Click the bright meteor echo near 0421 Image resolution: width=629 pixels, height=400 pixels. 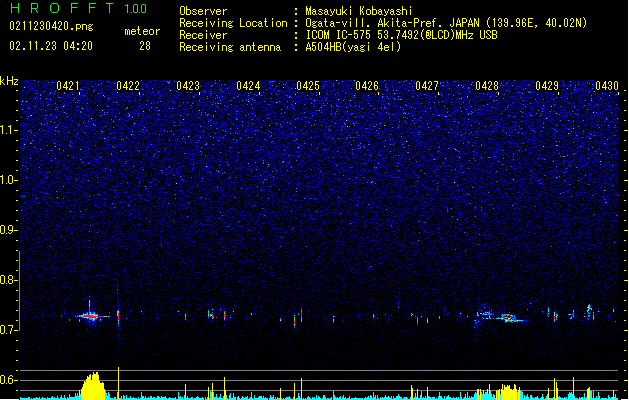pyautogui.click(x=91, y=316)
